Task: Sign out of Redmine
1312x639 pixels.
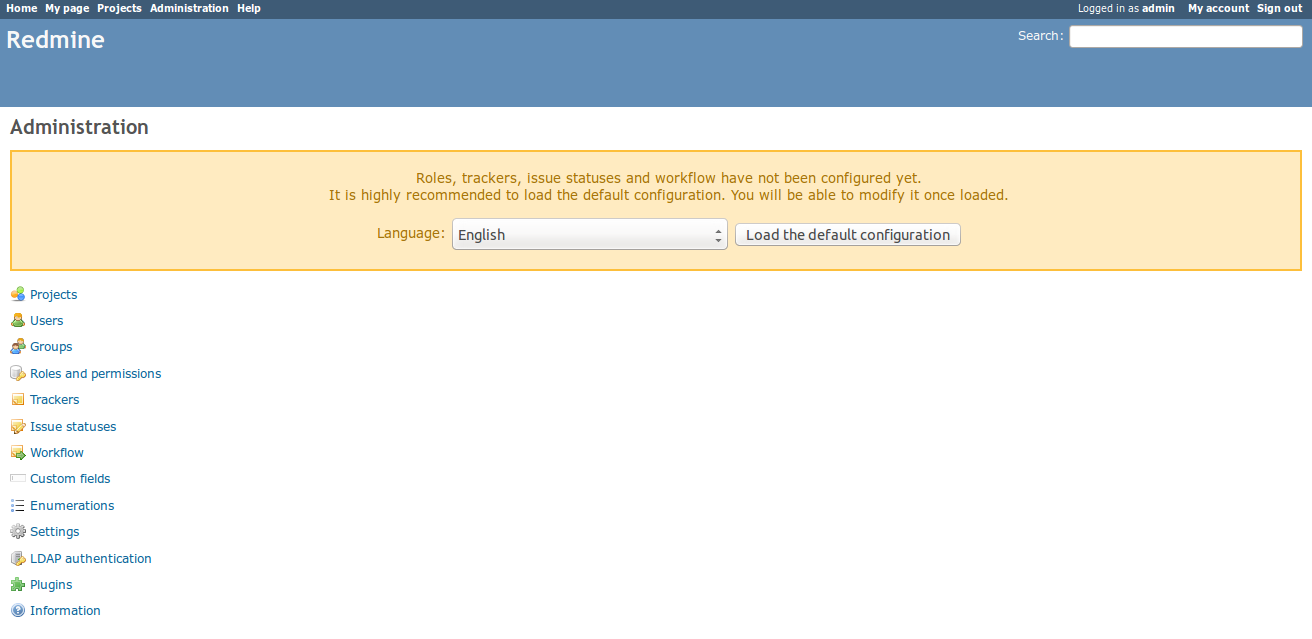Action: (1280, 8)
